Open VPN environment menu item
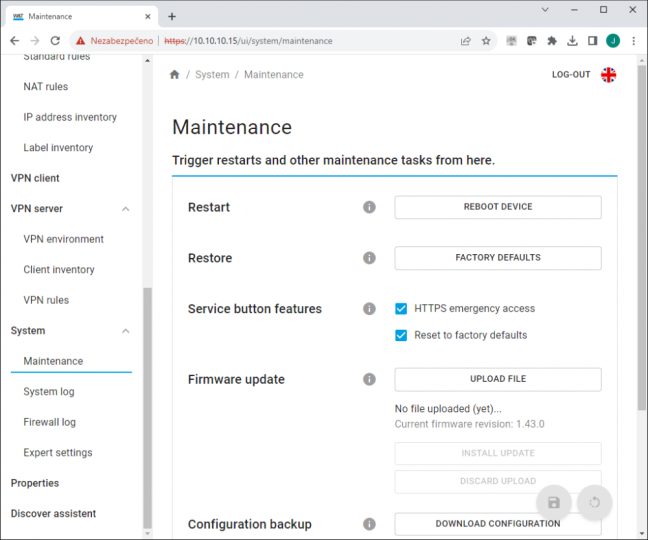The height and width of the screenshot is (540, 648). click(63, 239)
